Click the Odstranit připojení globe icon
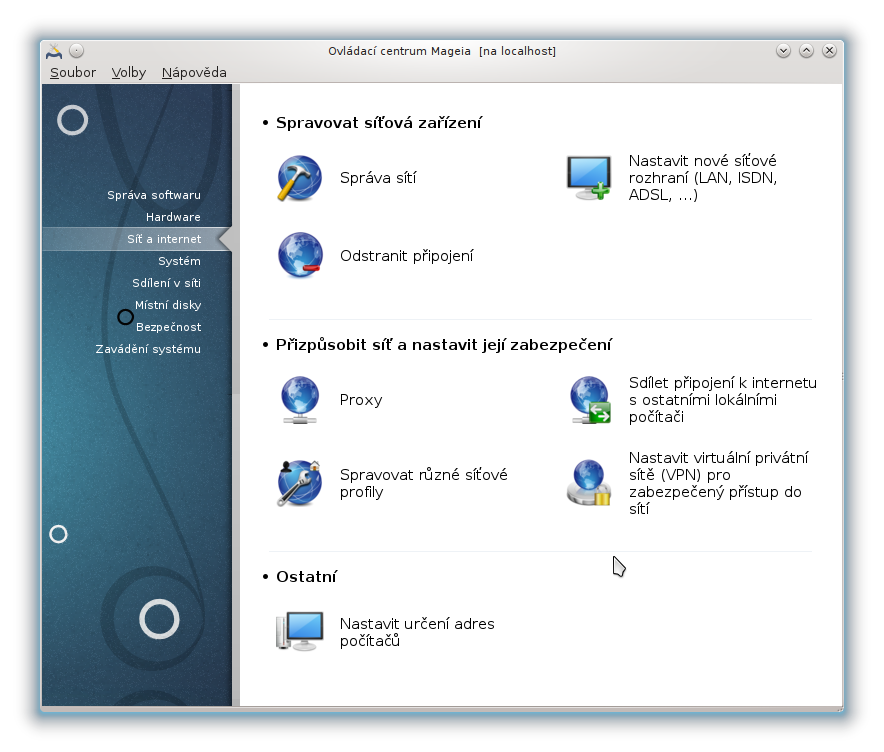 (x=300, y=255)
